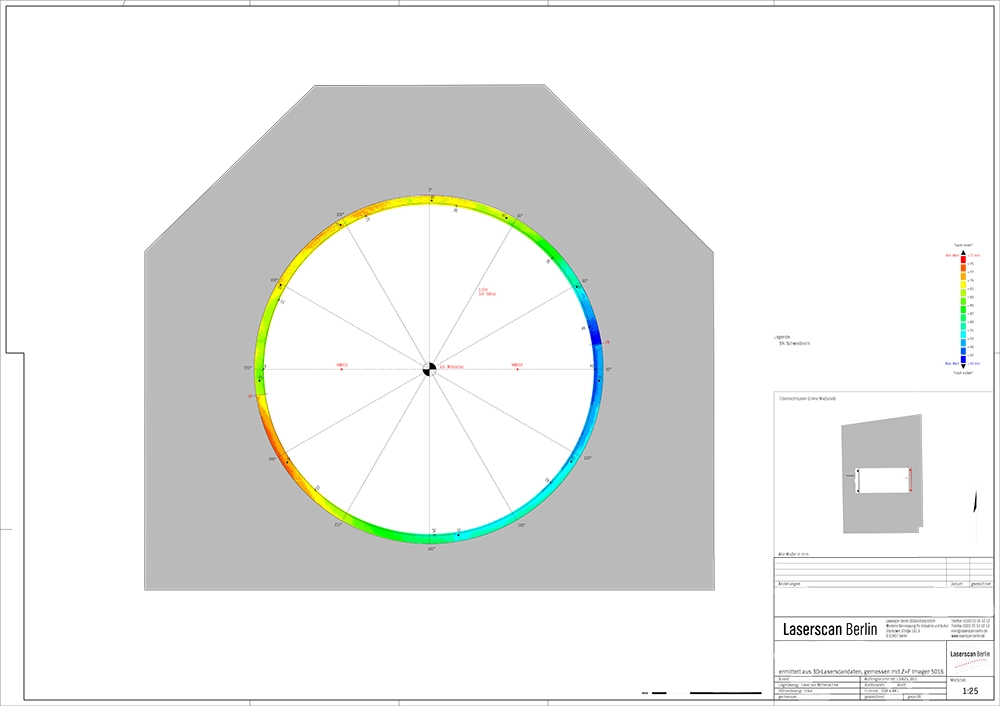Click the small Laserscan Berlin logo with red dots
Viewport: 1000px width, 706px height.
click(x=969, y=656)
